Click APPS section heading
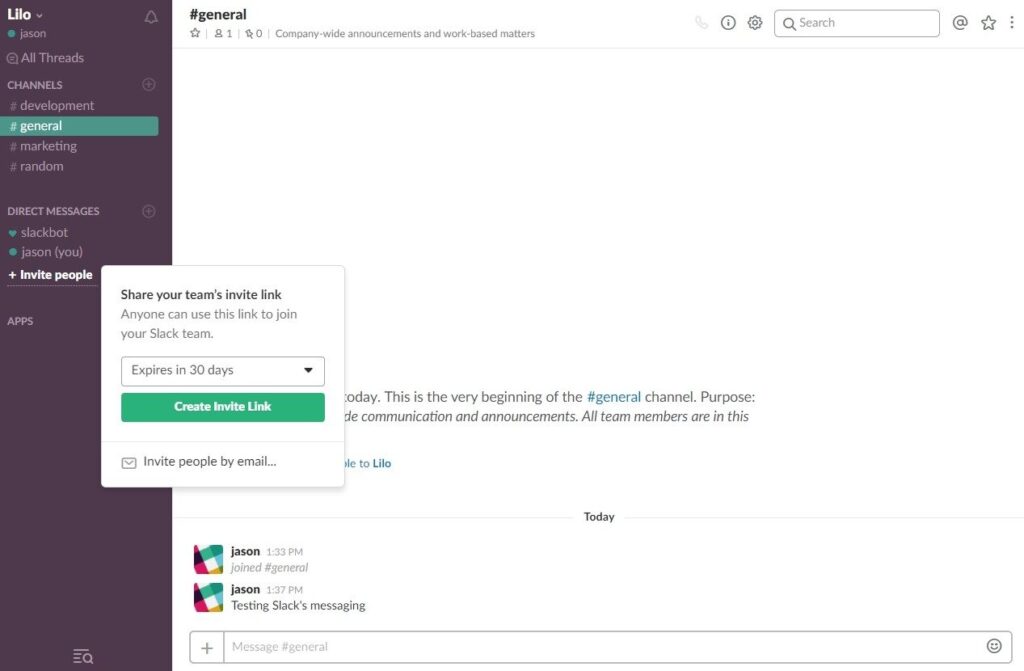Viewport: 1024px width, 671px height. (x=20, y=321)
